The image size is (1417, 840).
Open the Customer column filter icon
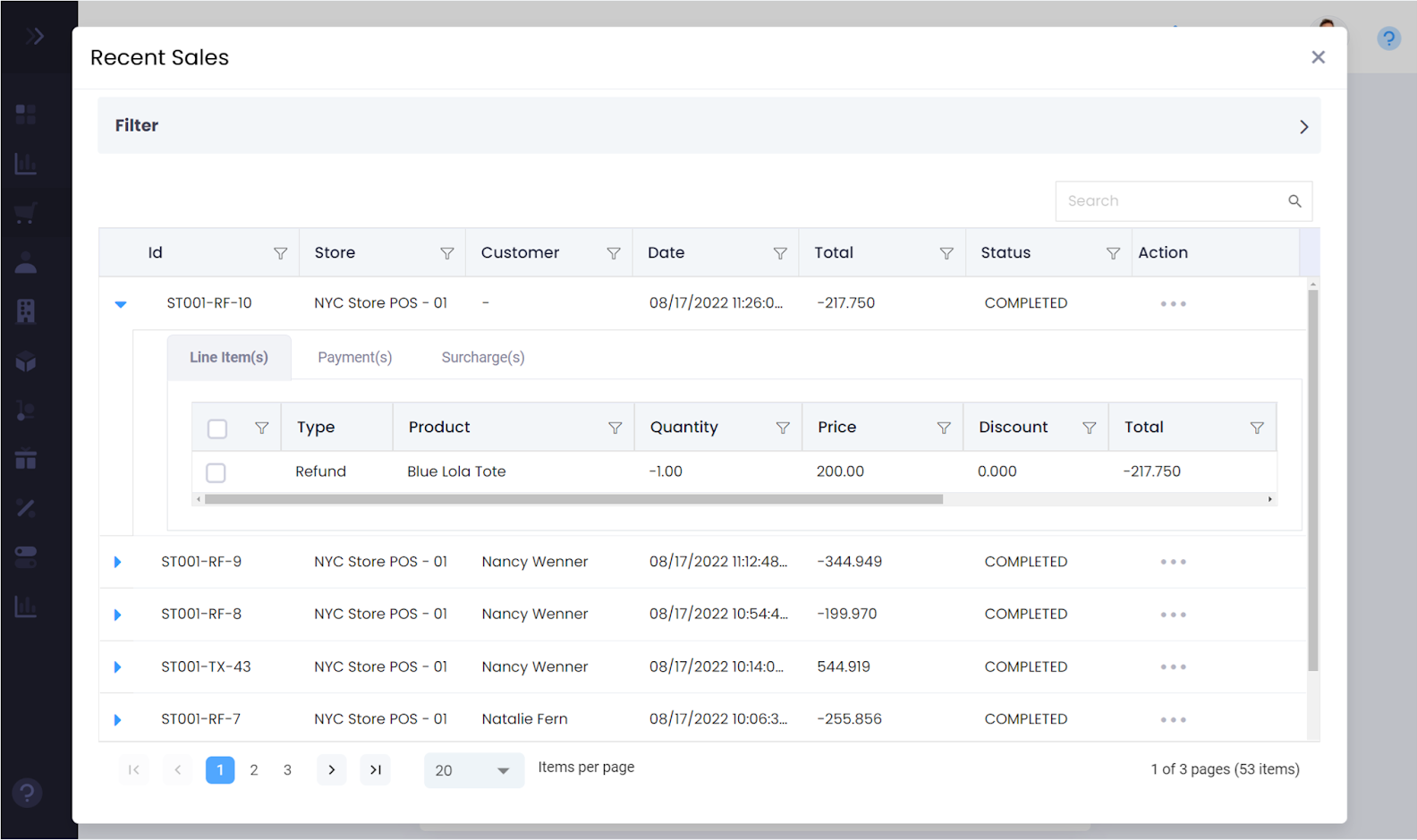(x=614, y=253)
